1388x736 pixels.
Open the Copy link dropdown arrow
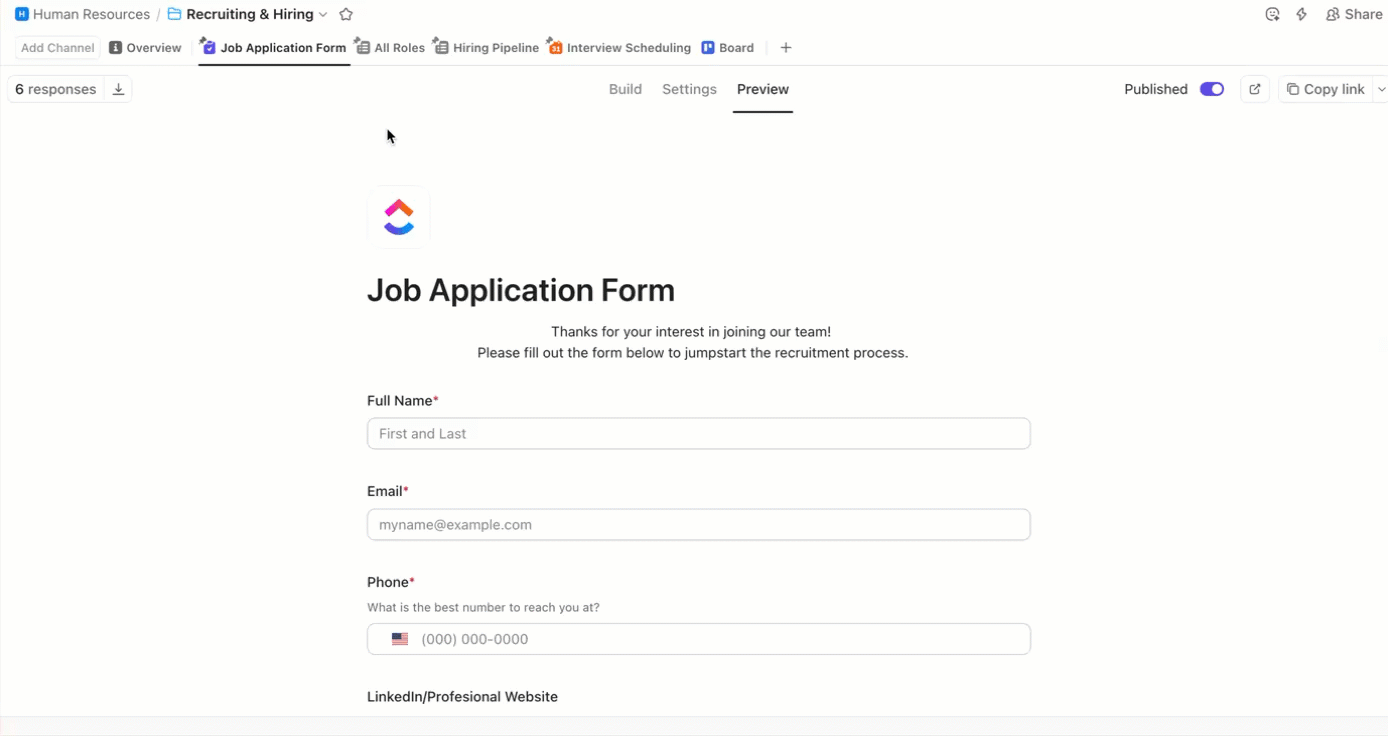(x=1382, y=89)
